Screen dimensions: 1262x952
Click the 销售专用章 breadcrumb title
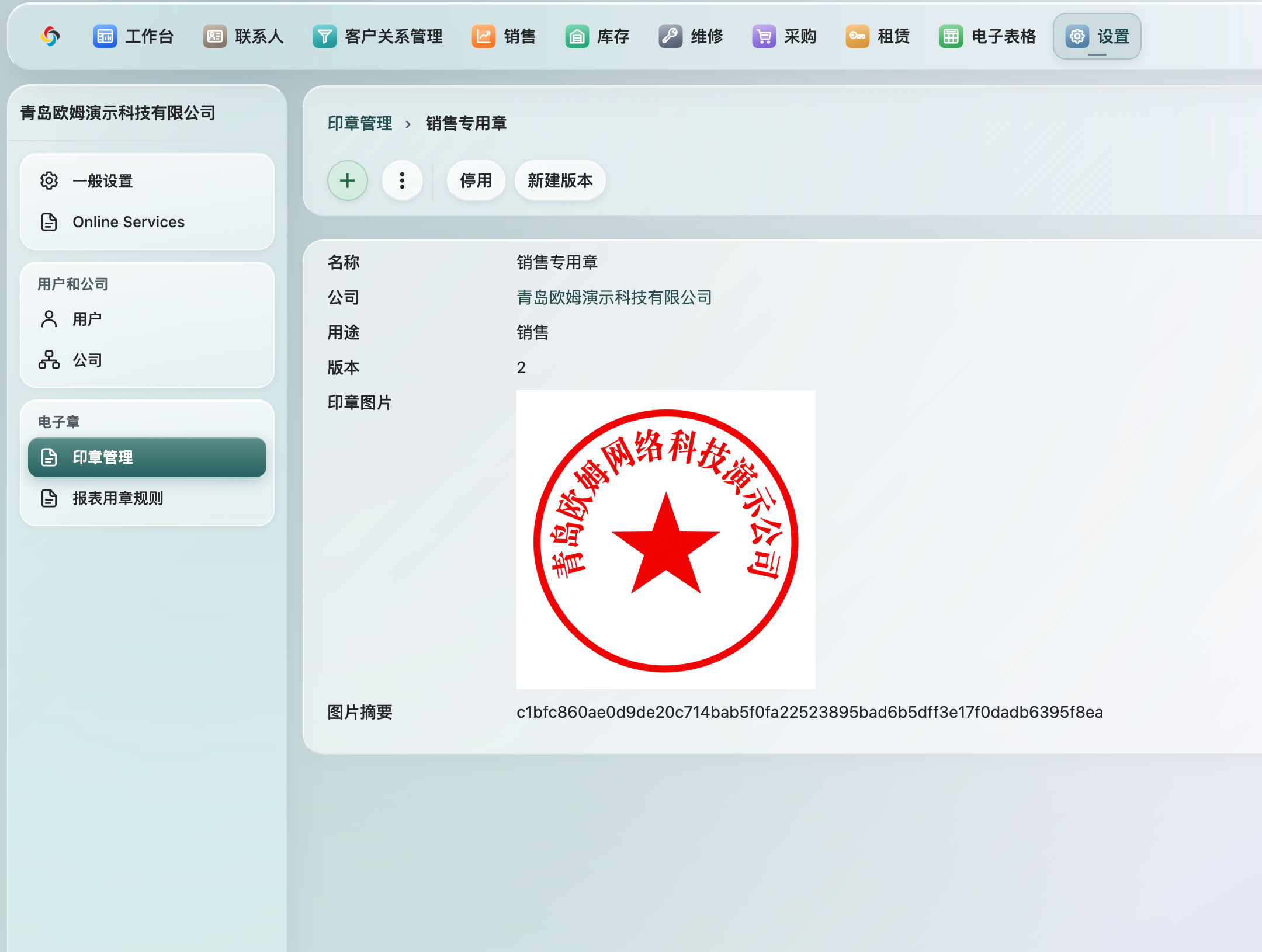[x=466, y=123]
